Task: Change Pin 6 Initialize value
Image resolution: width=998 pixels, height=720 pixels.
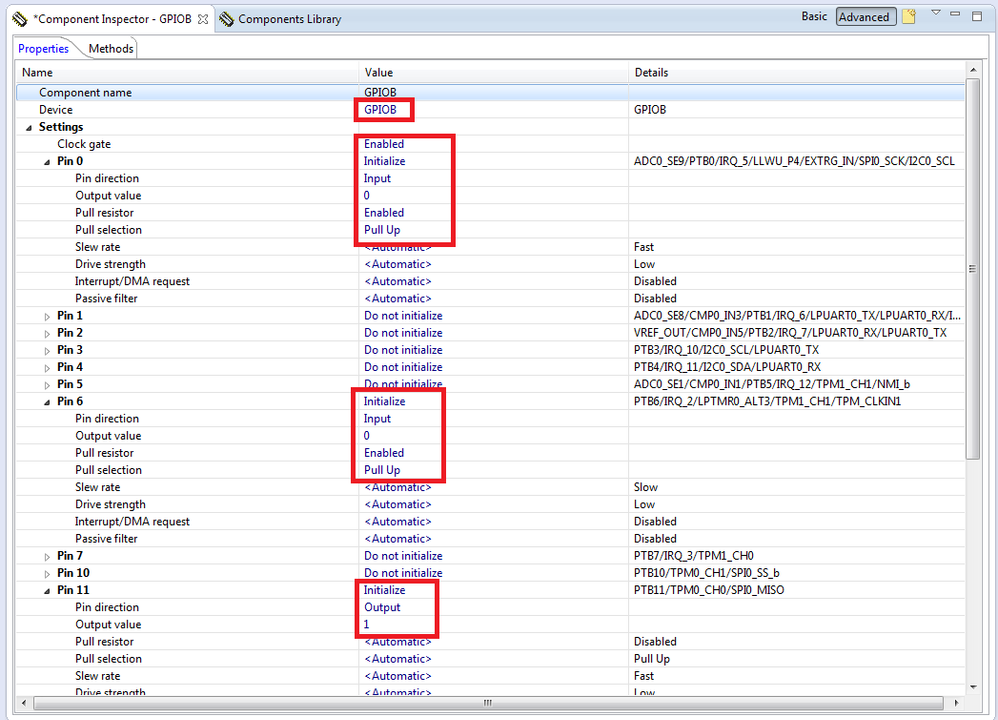Action: point(384,401)
